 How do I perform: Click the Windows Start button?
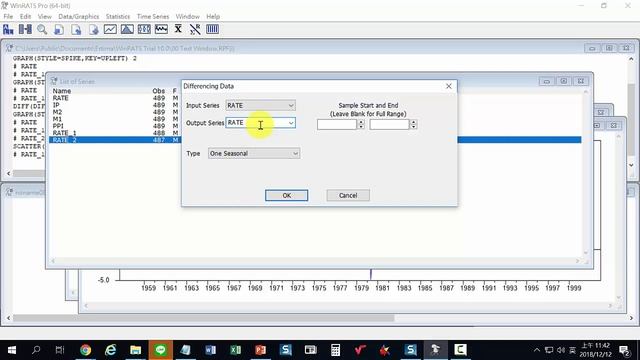click(x=11, y=350)
